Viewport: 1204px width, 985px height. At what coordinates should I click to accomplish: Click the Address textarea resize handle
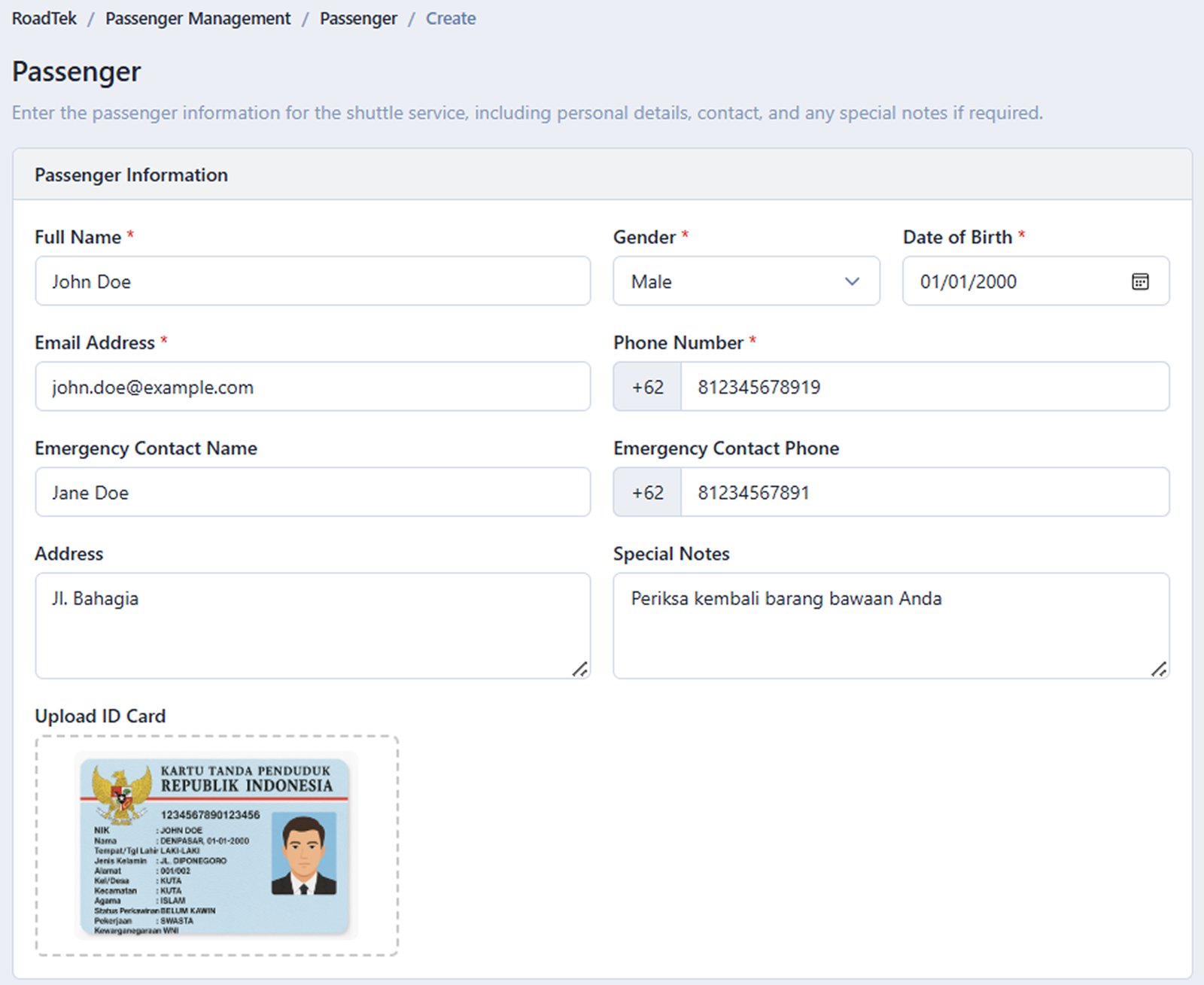point(580,669)
